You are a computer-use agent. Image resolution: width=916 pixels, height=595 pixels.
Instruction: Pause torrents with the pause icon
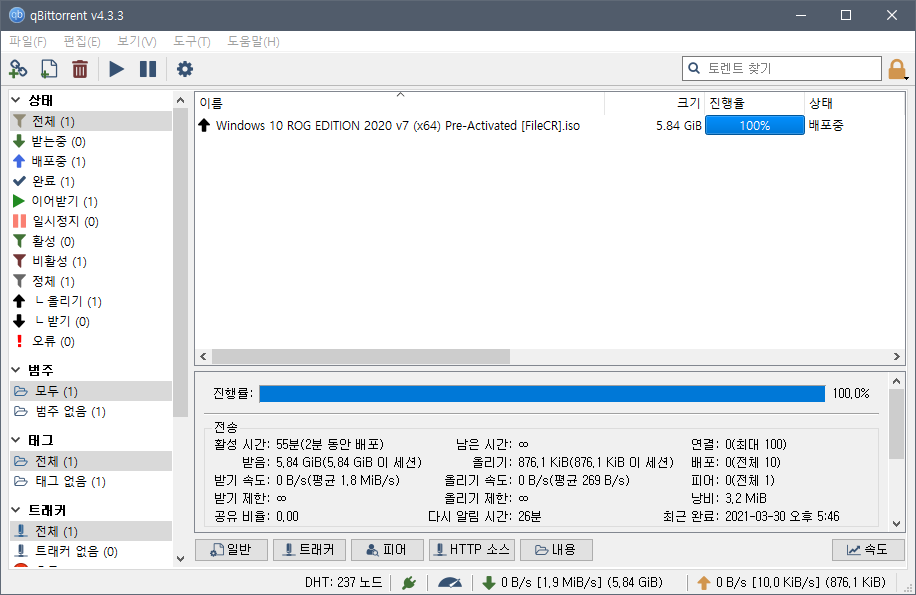click(148, 69)
